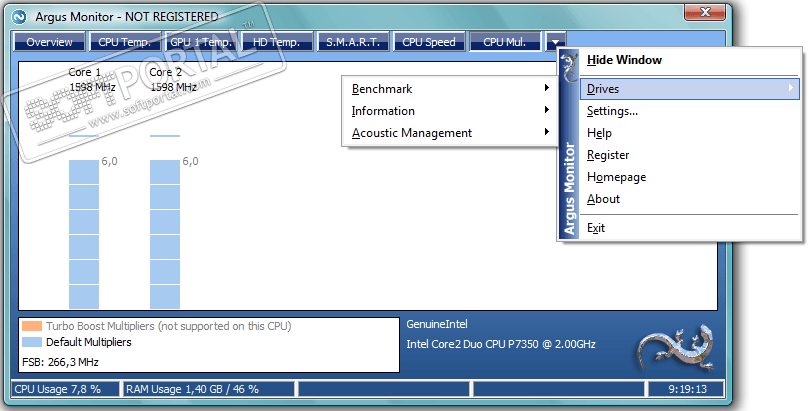
Task: Expand the Acoustic Management submenu
Action: click(x=450, y=133)
